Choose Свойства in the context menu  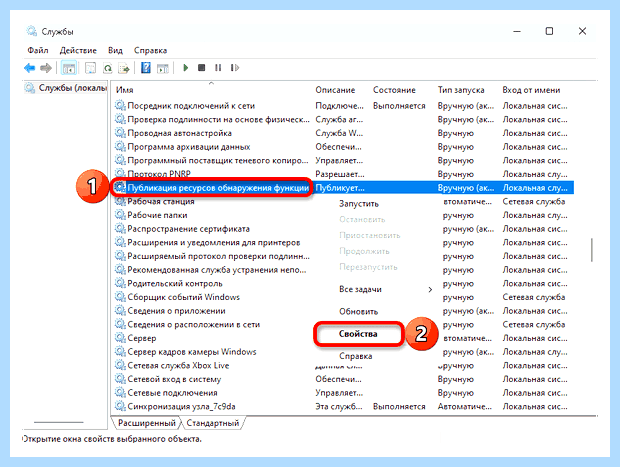pyautogui.click(x=358, y=334)
